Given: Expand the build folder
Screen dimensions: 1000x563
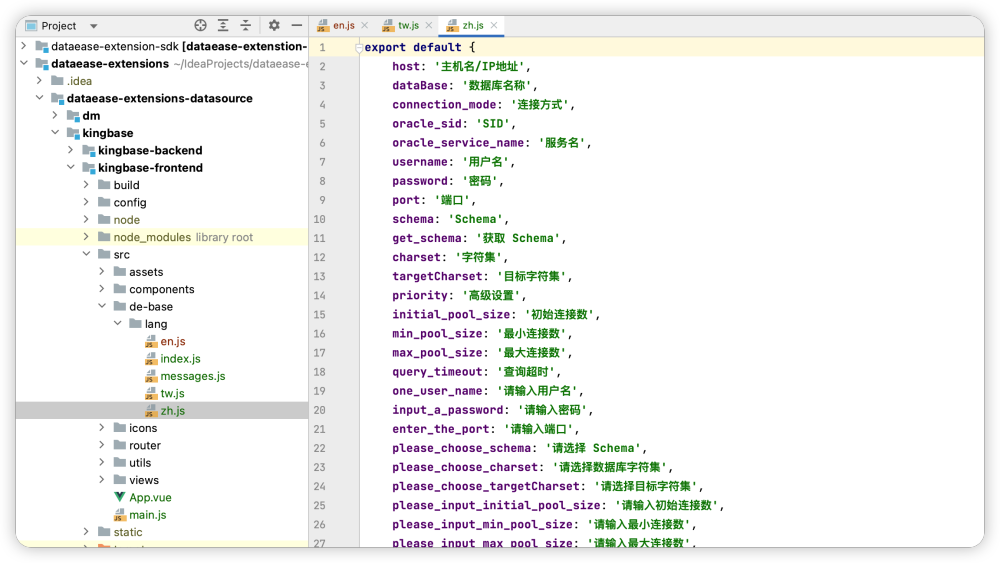Looking at the screenshot, I should (86, 184).
